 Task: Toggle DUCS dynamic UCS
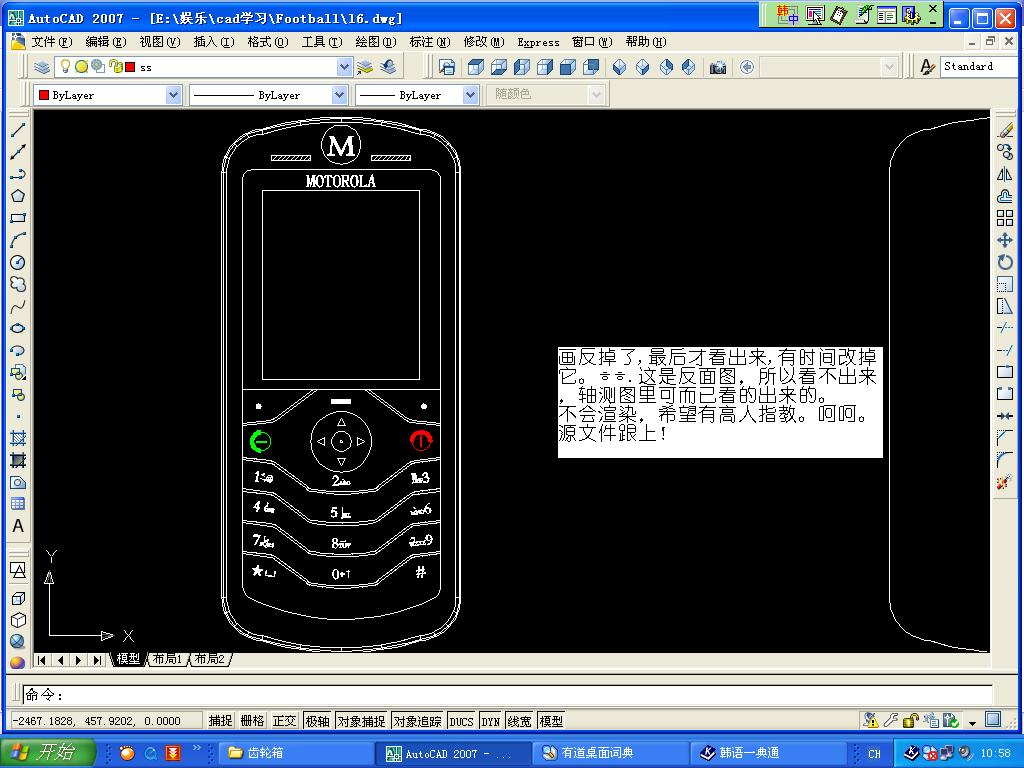point(461,721)
